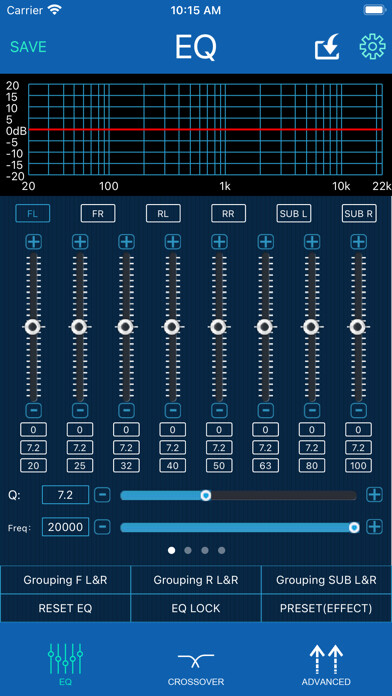Image resolution: width=392 pixels, height=696 pixels.
Task: Increase the 25 Hz band with plus
Action: (x=80, y=242)
